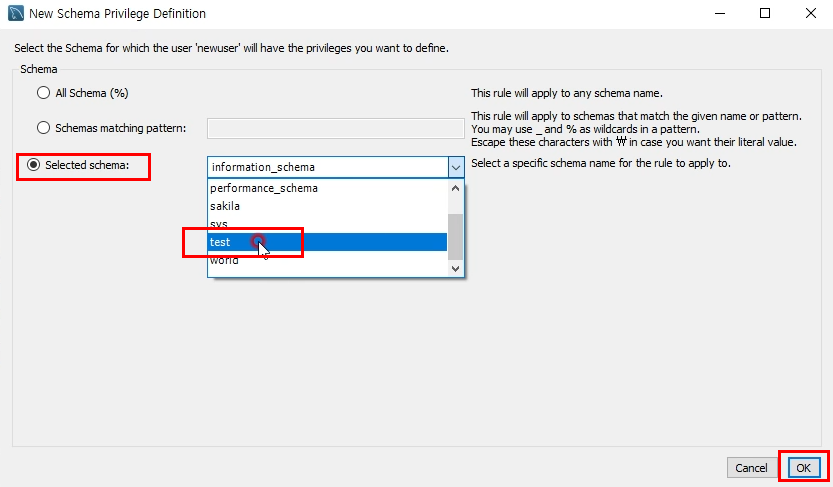Click the MySQL Workbench dolphin title icon

16,13
